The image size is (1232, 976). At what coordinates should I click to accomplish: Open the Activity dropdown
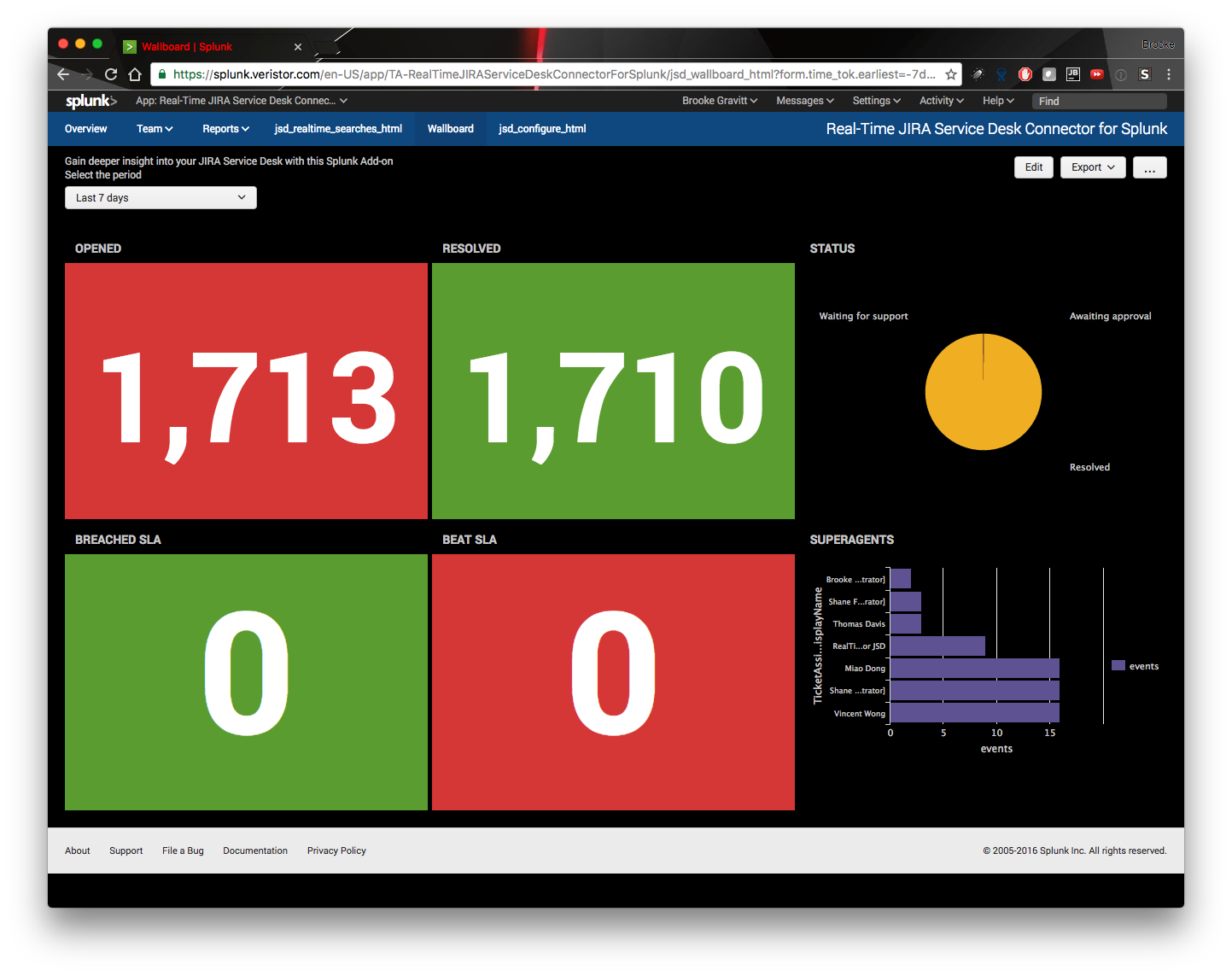pyautogui.click(x=942, y=101)
